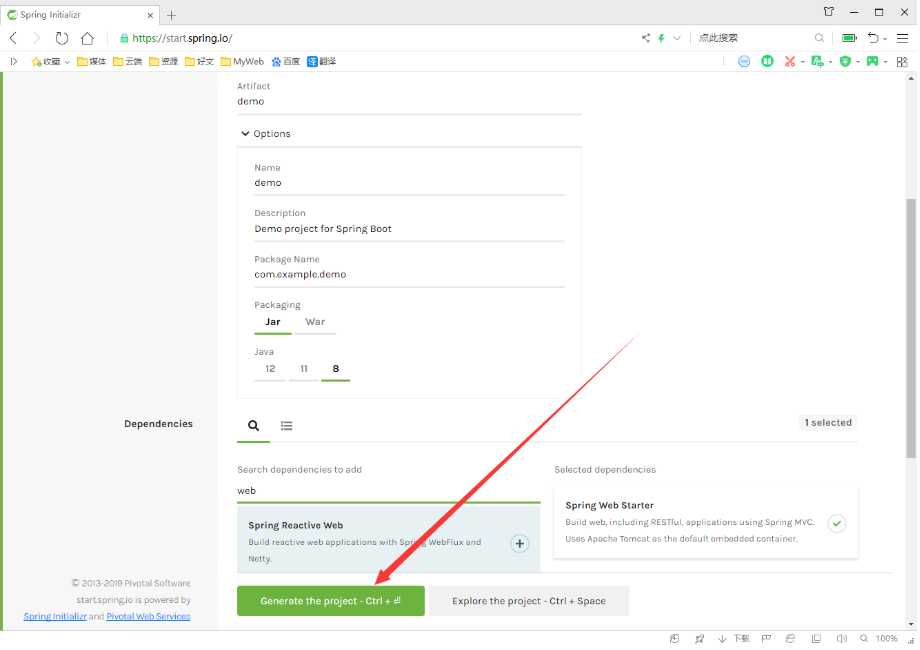Screen dimensions: 920x650
Task: Close the Spring Initializr tab
Action: tap(150, 15)
